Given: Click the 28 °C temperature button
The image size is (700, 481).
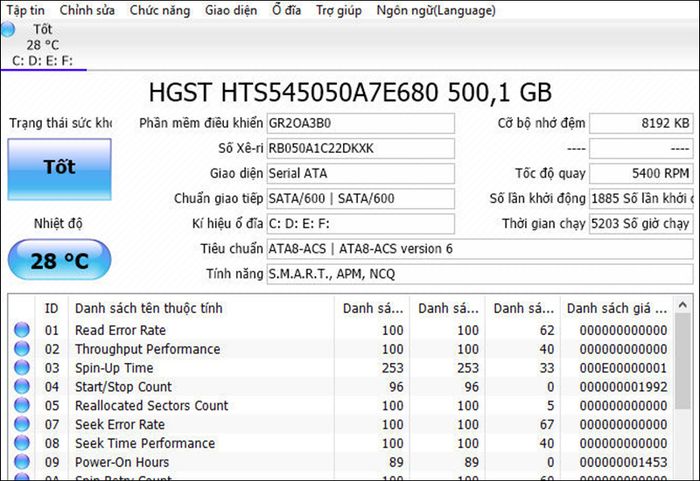Looking at the screenshot, I should [59, 262].
